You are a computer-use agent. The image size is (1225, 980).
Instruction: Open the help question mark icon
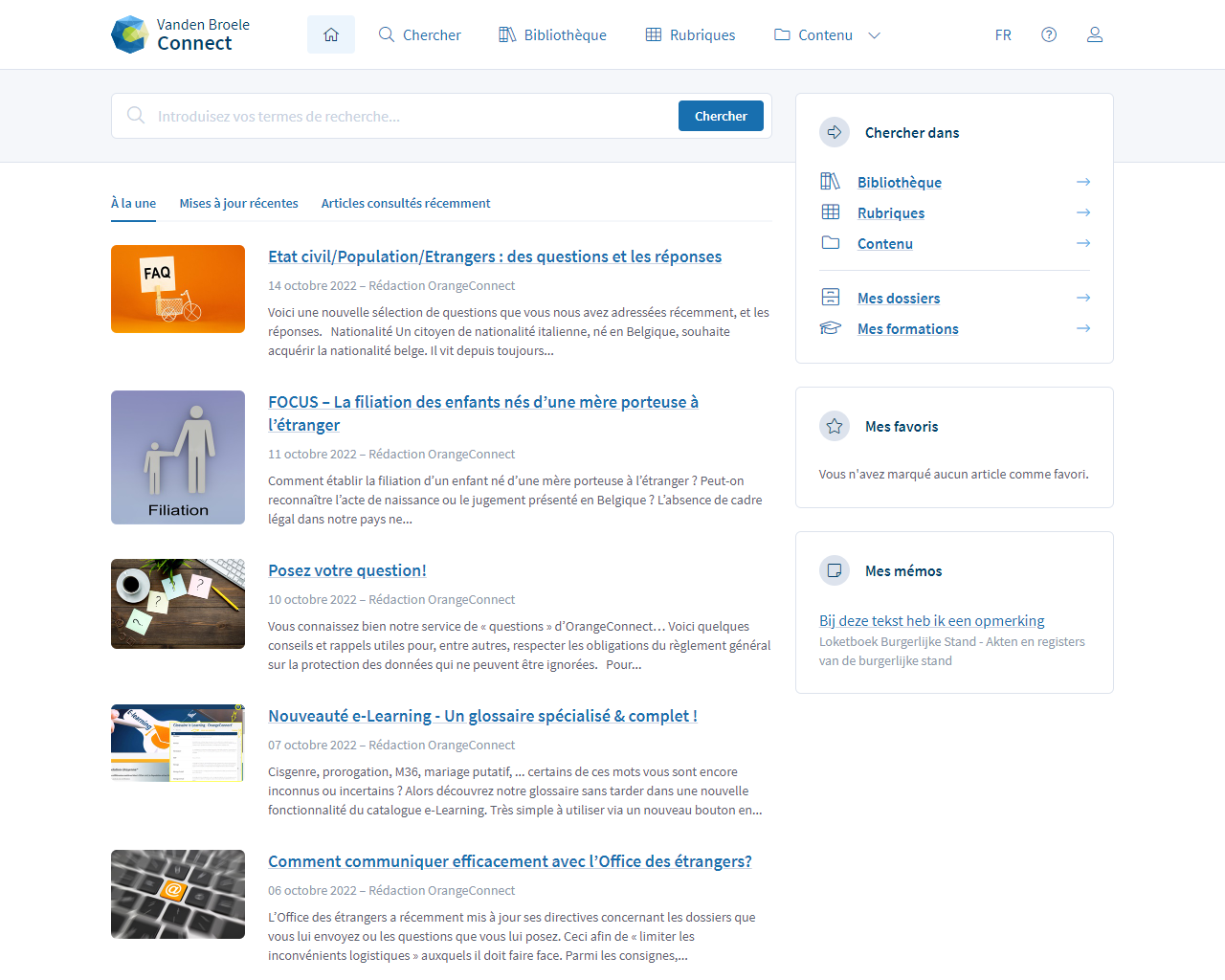pos(1049,34)
